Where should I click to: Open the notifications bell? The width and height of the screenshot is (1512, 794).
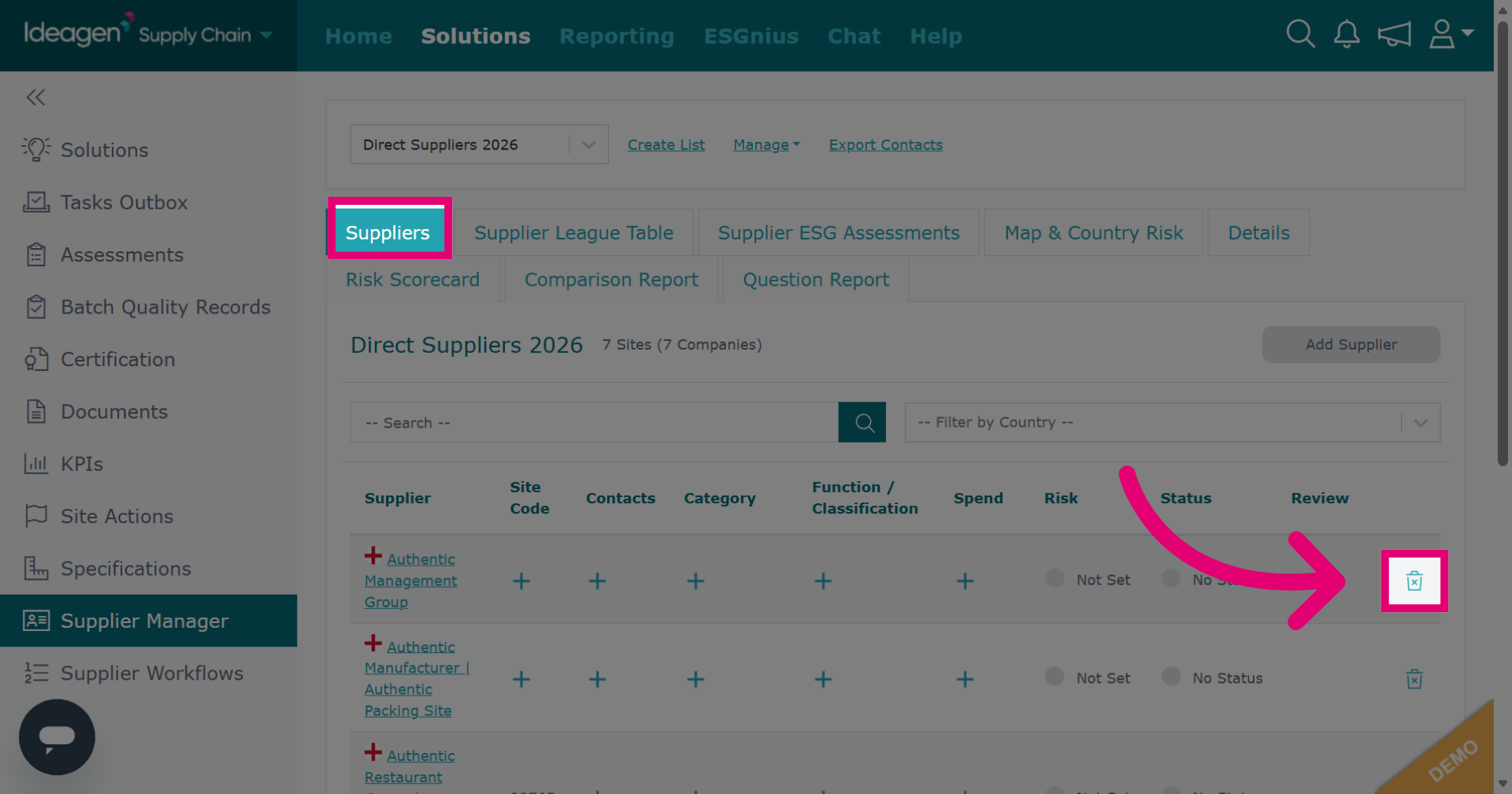pyautogui.click(x=1347, y=35)
